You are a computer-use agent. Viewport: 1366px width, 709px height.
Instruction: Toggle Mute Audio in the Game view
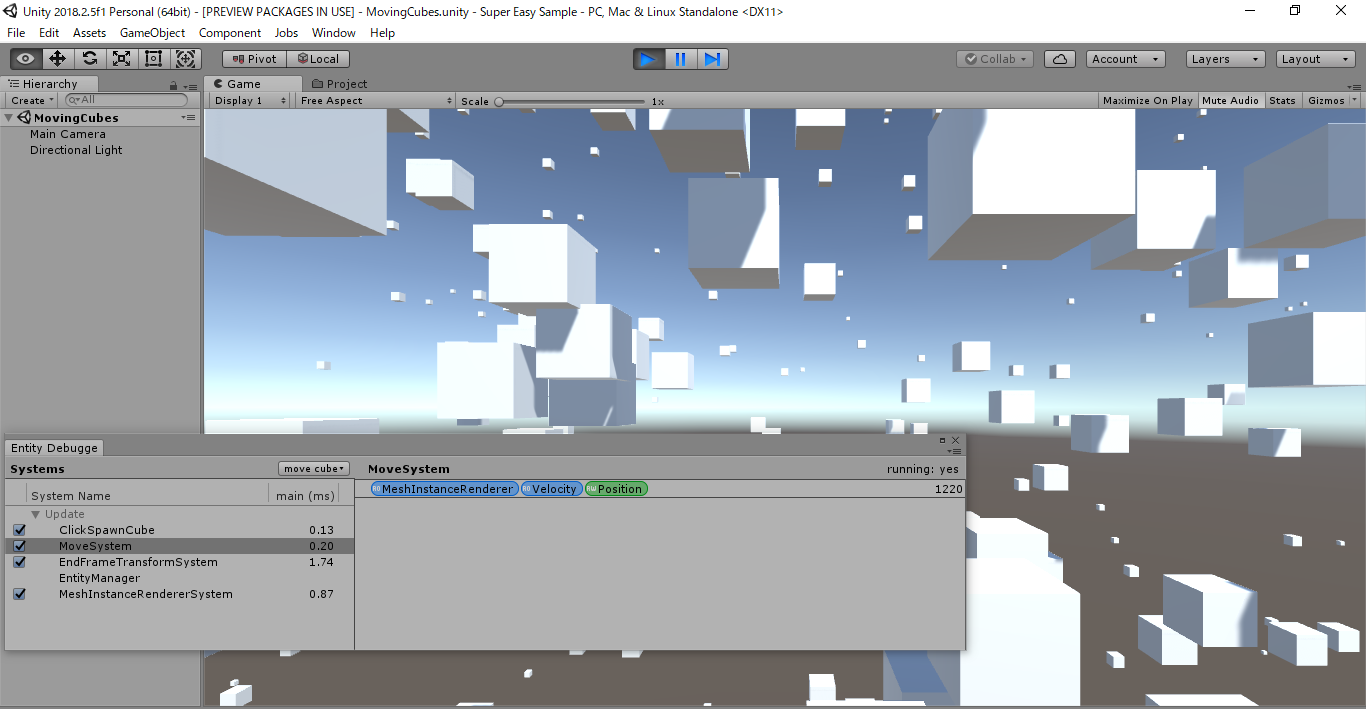coord(1231,100)
